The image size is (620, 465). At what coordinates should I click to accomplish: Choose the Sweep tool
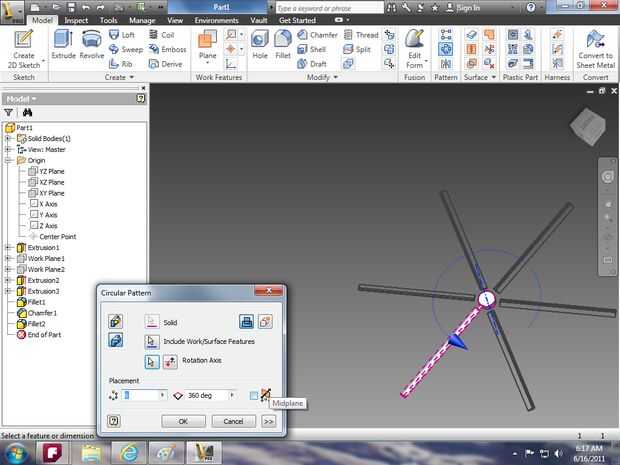[126, 49]
